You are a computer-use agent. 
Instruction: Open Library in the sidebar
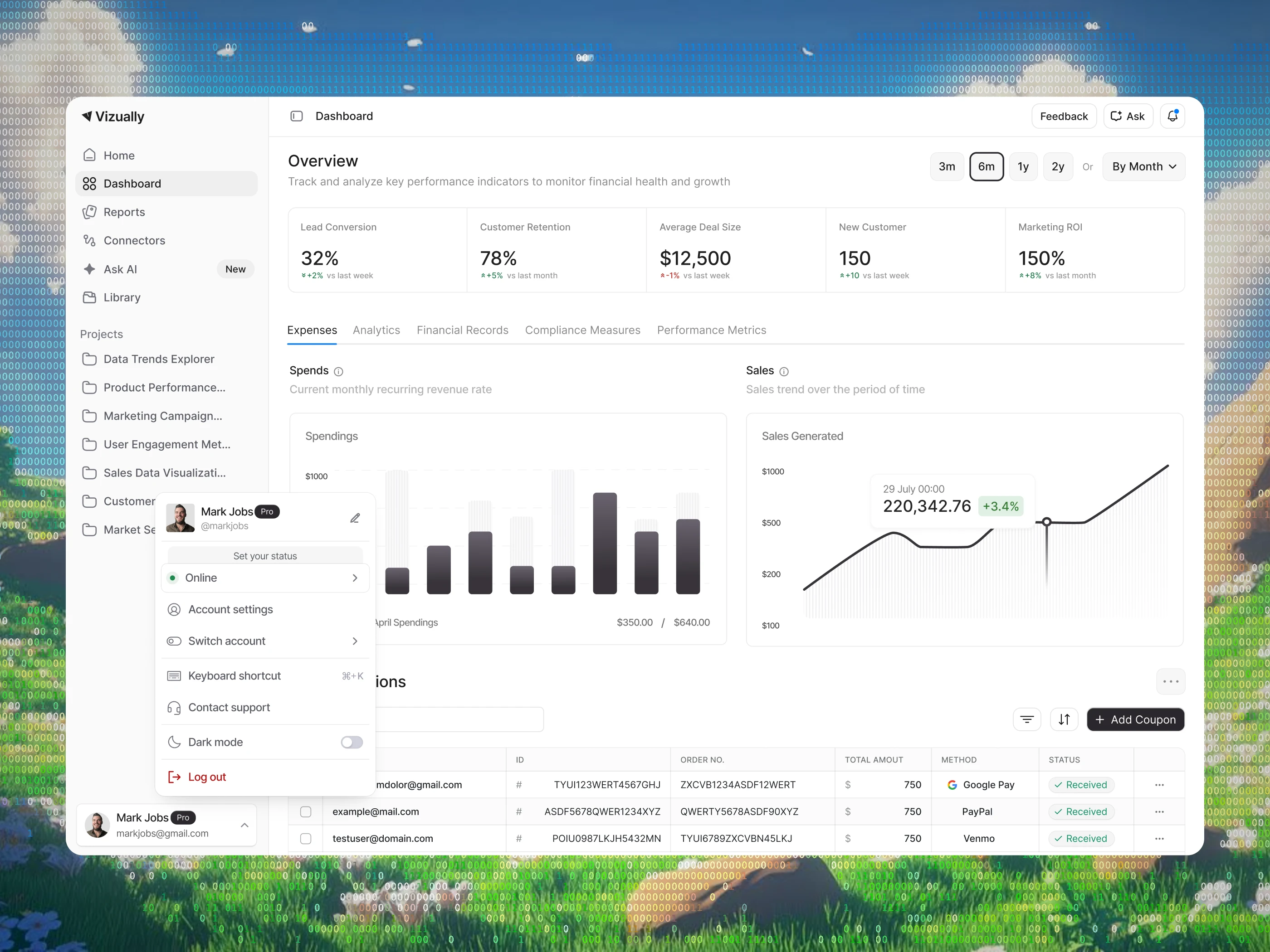pyautogui.click(x=166, y=297)
